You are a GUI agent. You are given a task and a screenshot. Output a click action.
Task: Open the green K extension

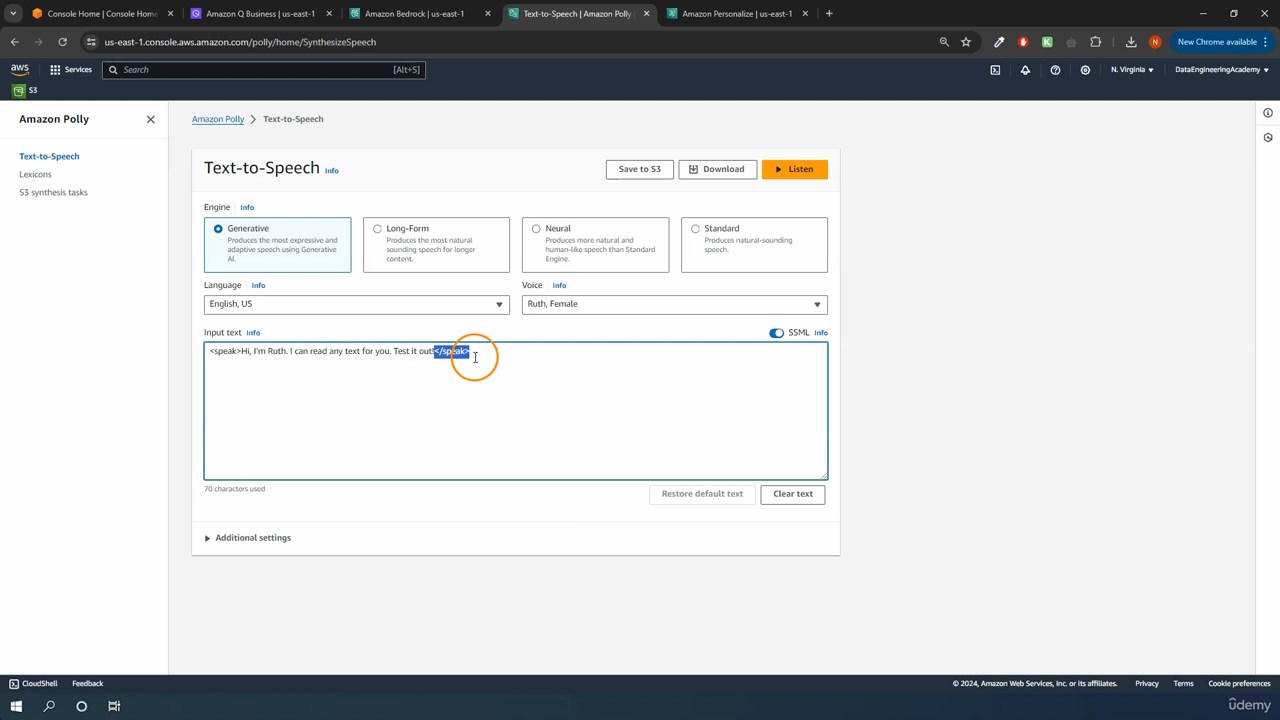[1047, 42]
